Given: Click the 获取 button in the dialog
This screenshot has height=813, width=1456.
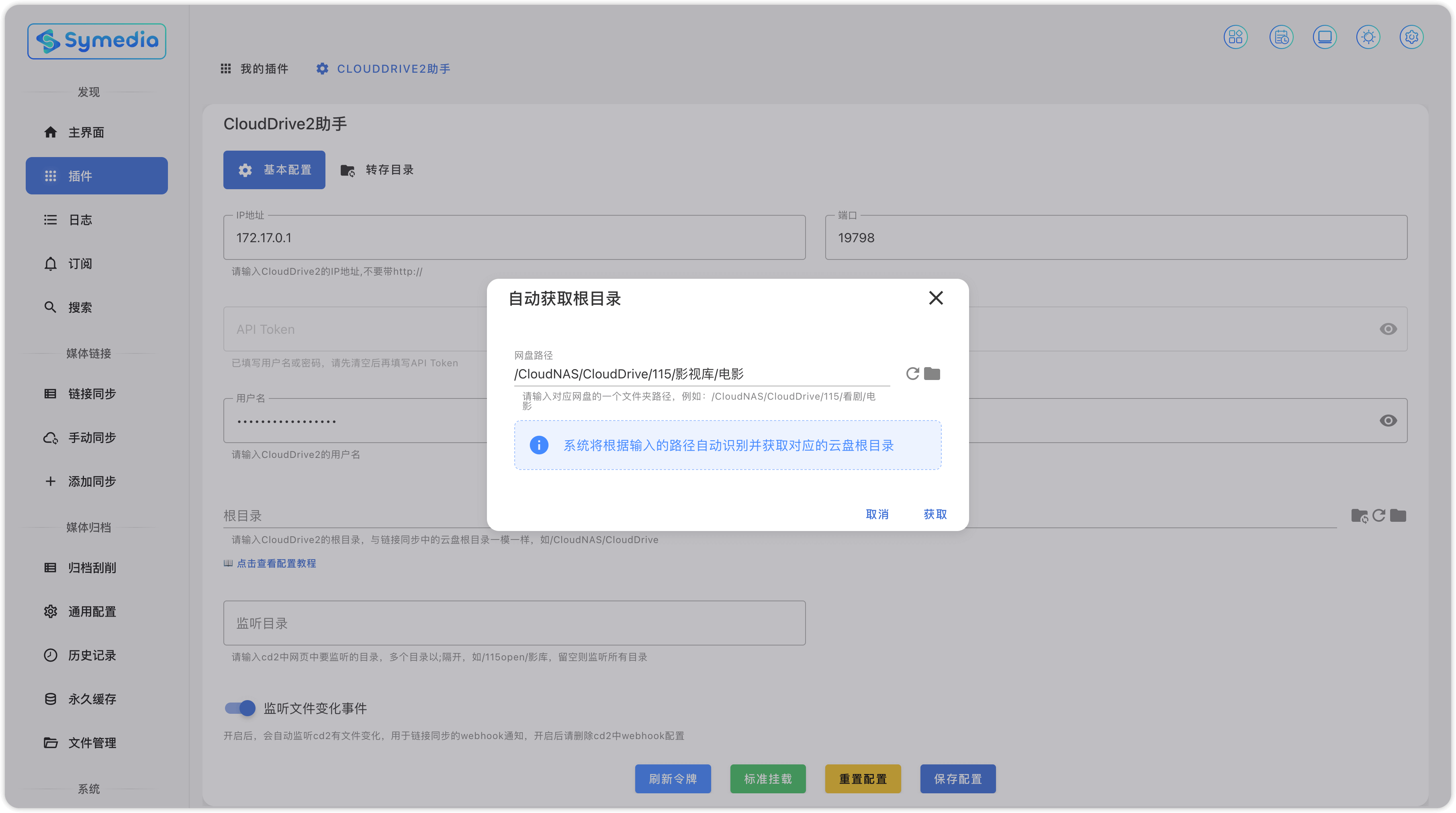Looking at the screenshot, I should tap(935, 514).
